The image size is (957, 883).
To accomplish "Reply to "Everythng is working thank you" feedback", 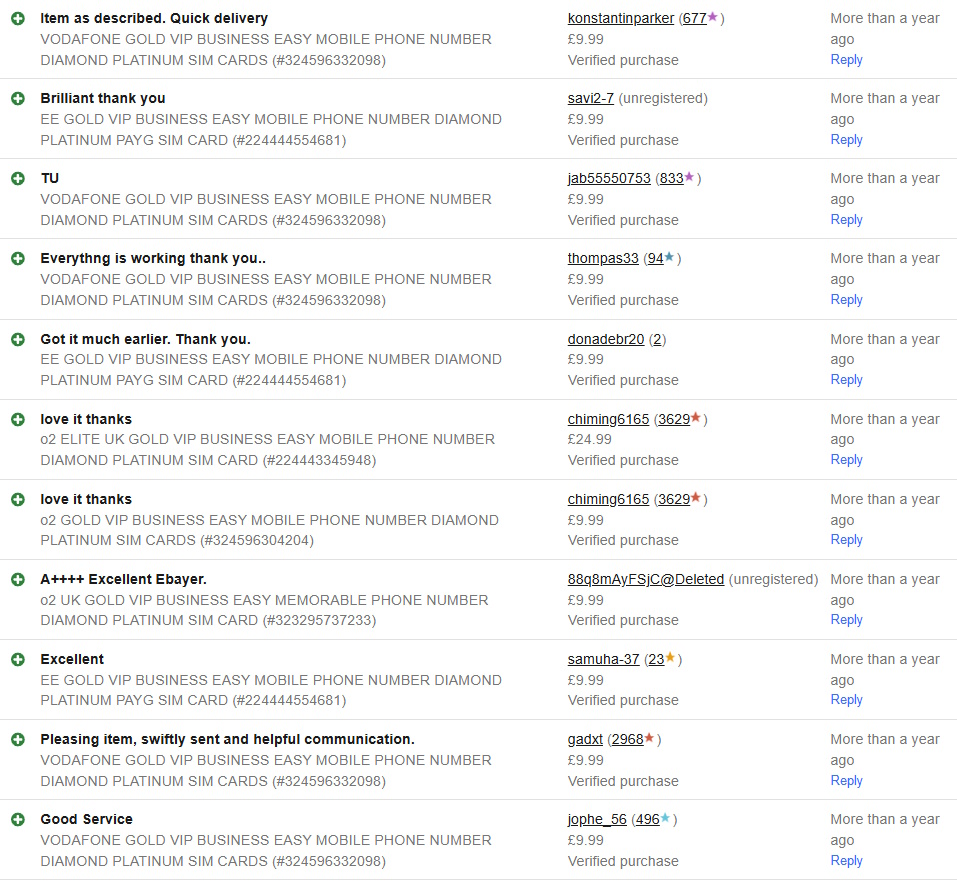I will click(846, 300).
